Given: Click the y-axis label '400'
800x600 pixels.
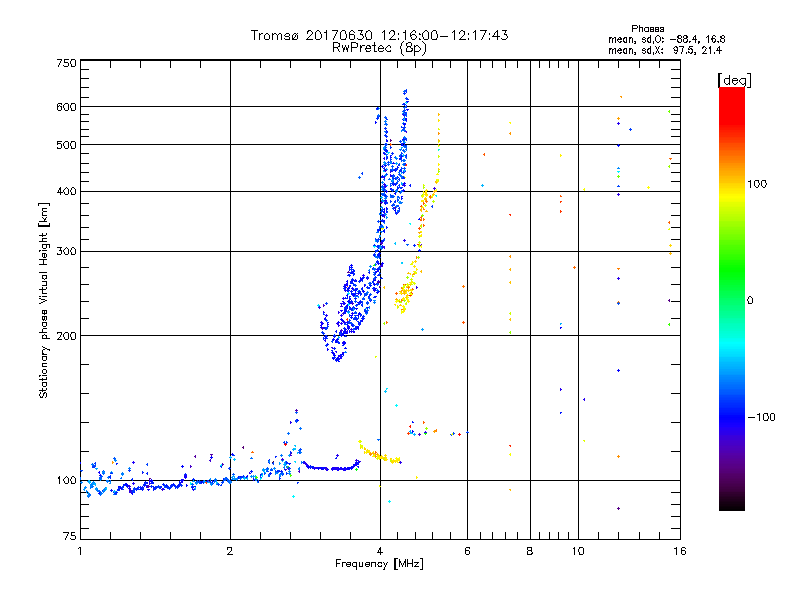Looking at the screenshot, I should click(x=66, y=192).
